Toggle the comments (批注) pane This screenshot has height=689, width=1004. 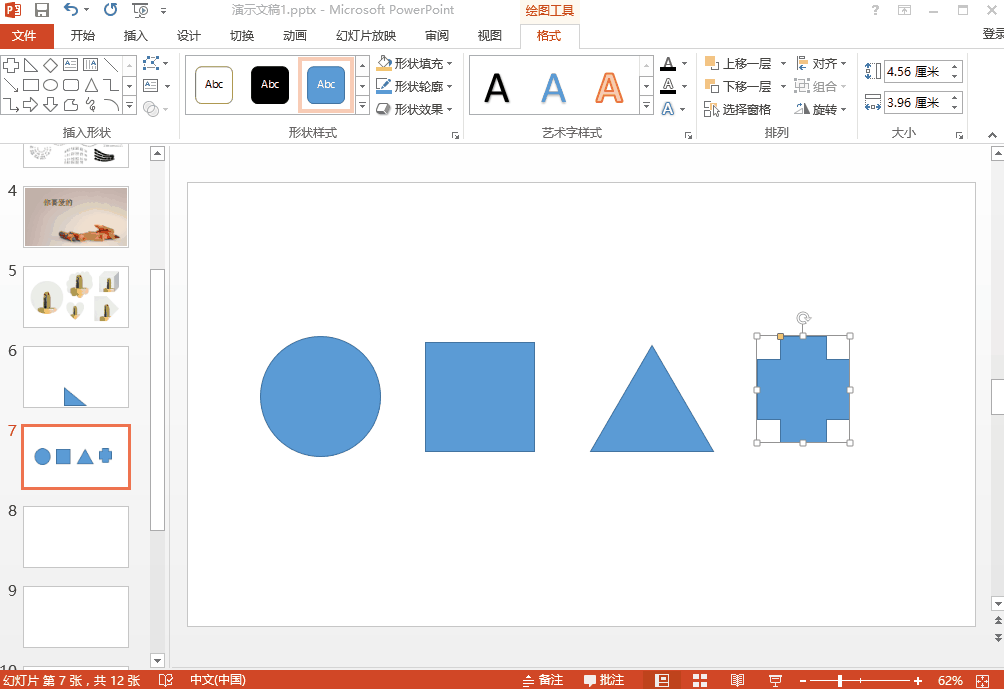click(604, 680)
